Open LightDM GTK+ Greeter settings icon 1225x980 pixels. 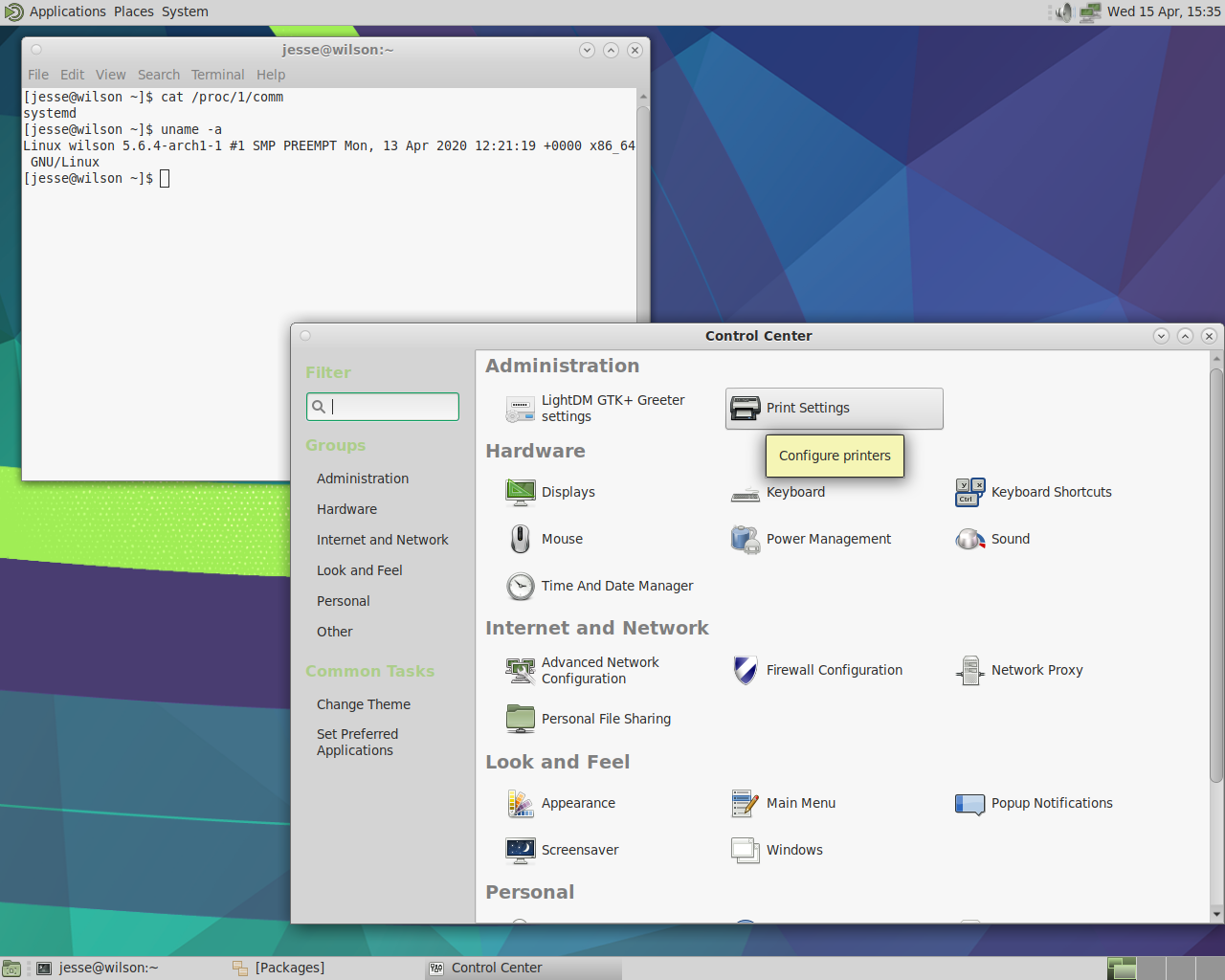click(520, 409)
